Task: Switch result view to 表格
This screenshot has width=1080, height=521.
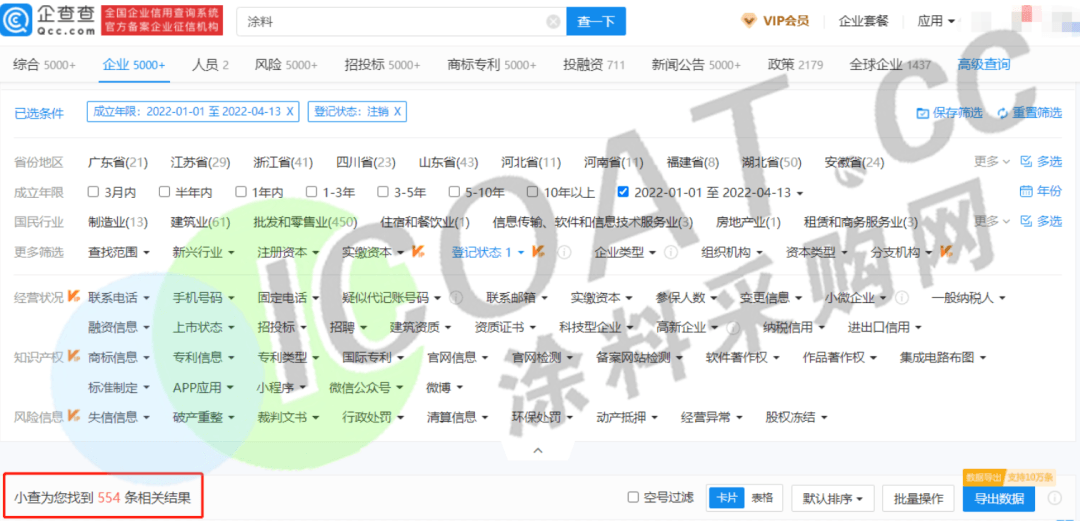Action: (762, 498)
